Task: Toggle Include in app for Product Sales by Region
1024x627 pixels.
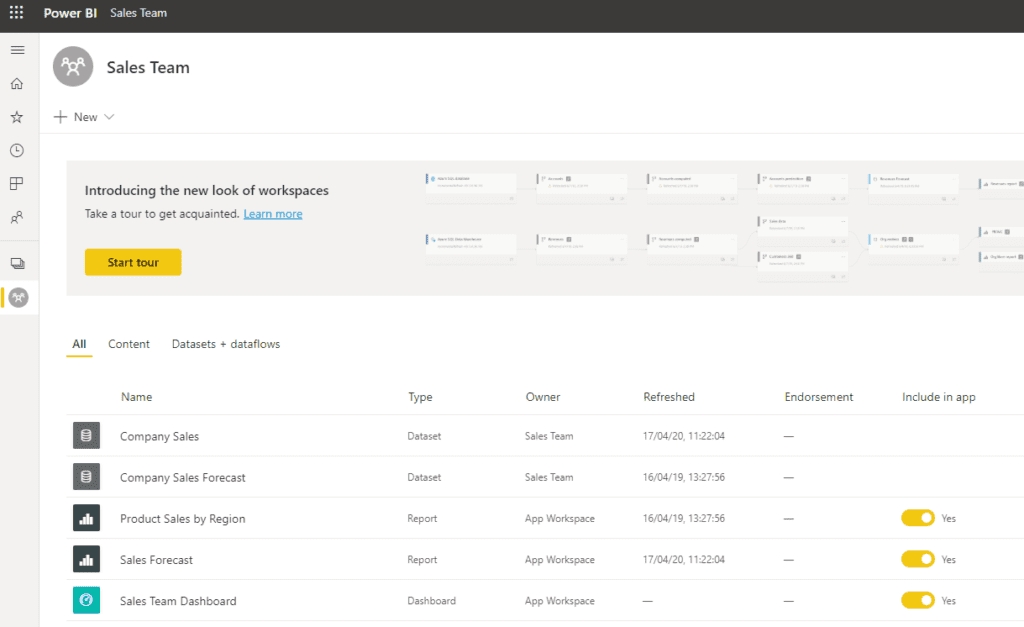Action: click(918, 518)
